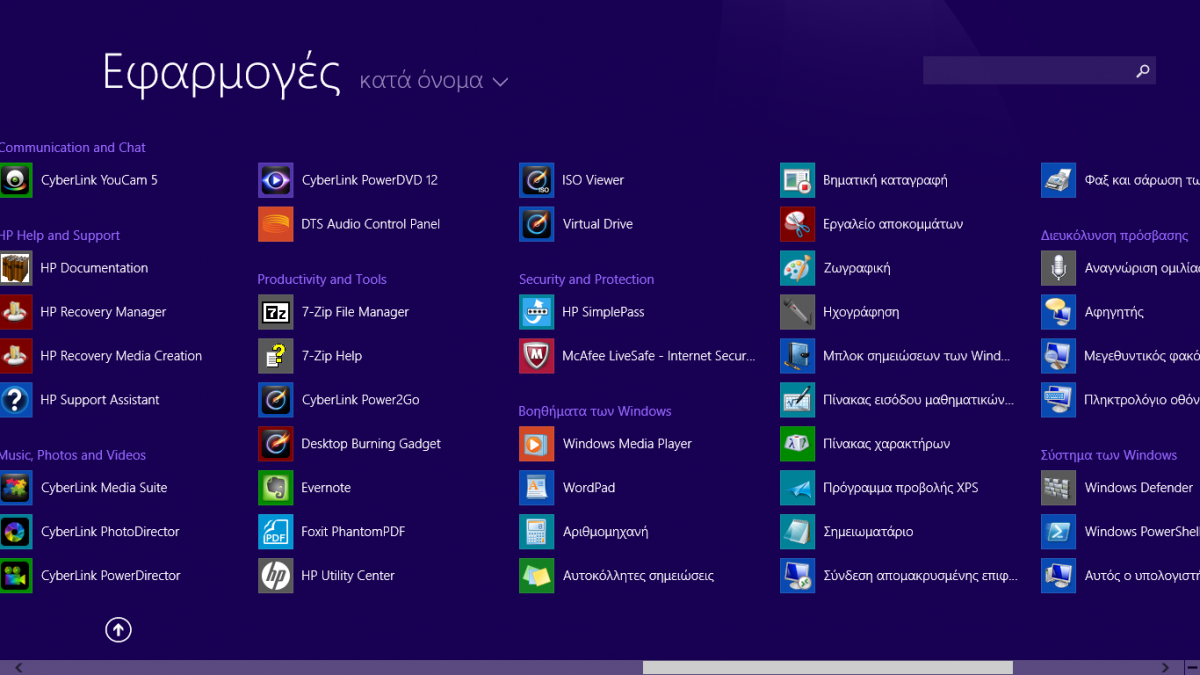Open Desktop Burning Gadget icon

pyautogui.click(x=275, y=444)
